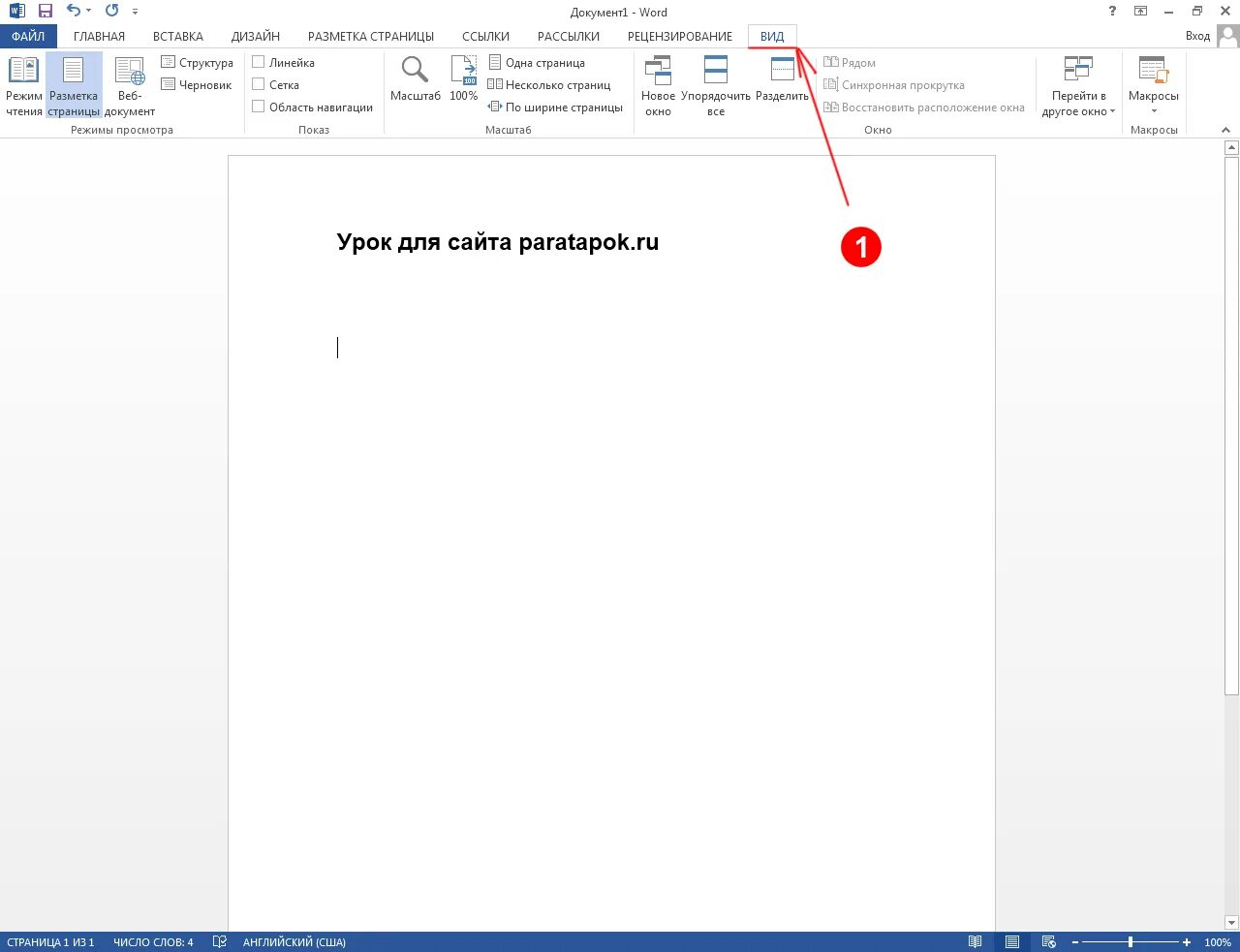Click the Word application icon in title bar
The image size is (1240, 952).
pyautogui.click(x=16, y=12)
